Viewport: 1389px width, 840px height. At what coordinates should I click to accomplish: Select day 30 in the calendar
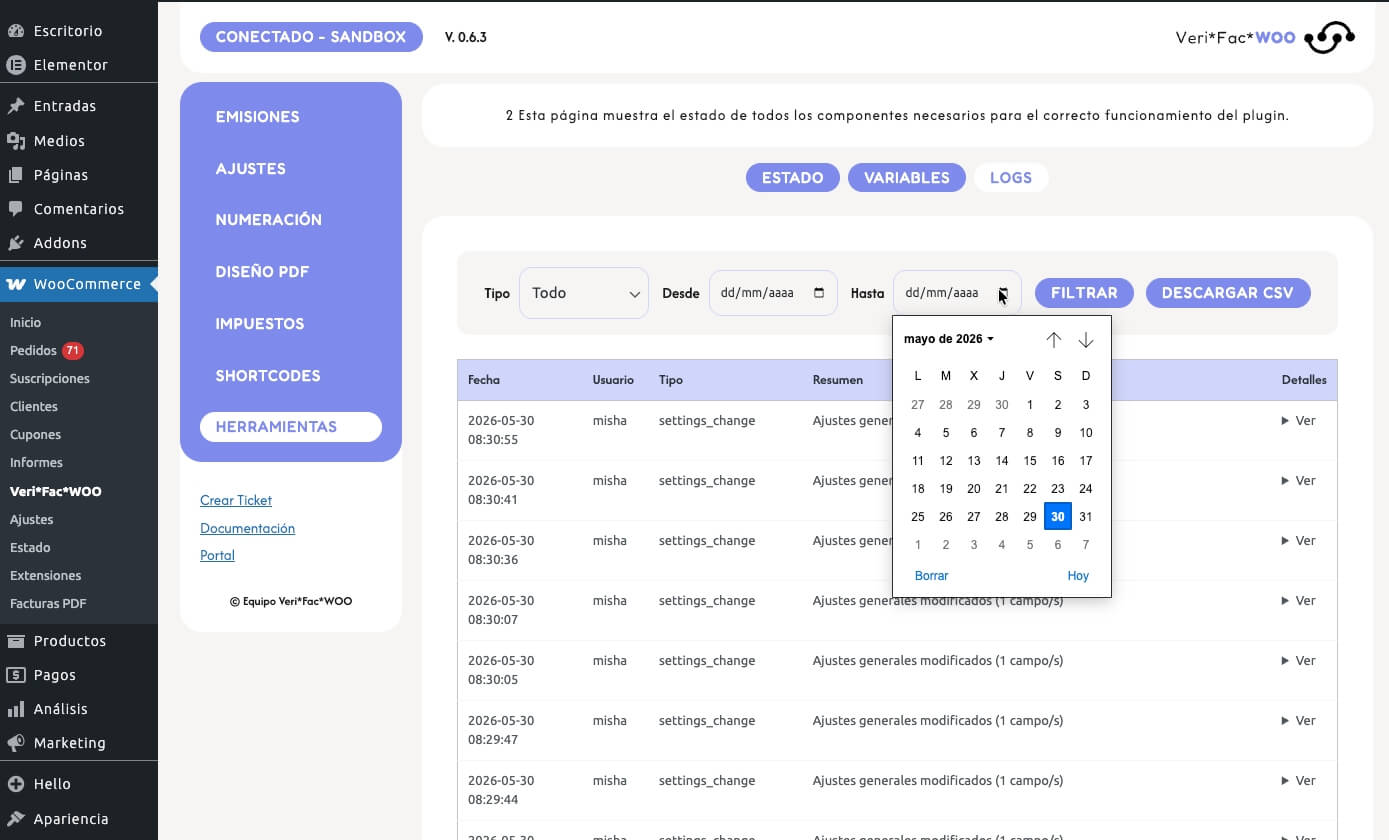click(x=1058, y=517)
